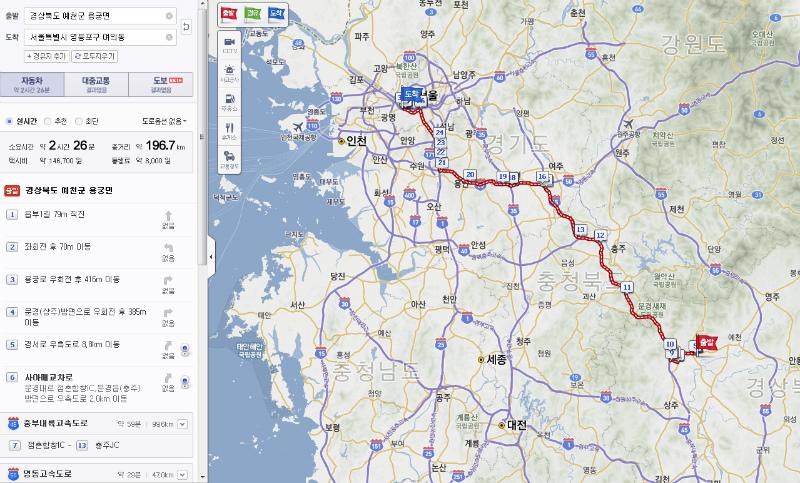This screenshot has width=800, height=483.
Task: Swap departure and arrival with the reverse icon
Action: [x=186, y=26]
